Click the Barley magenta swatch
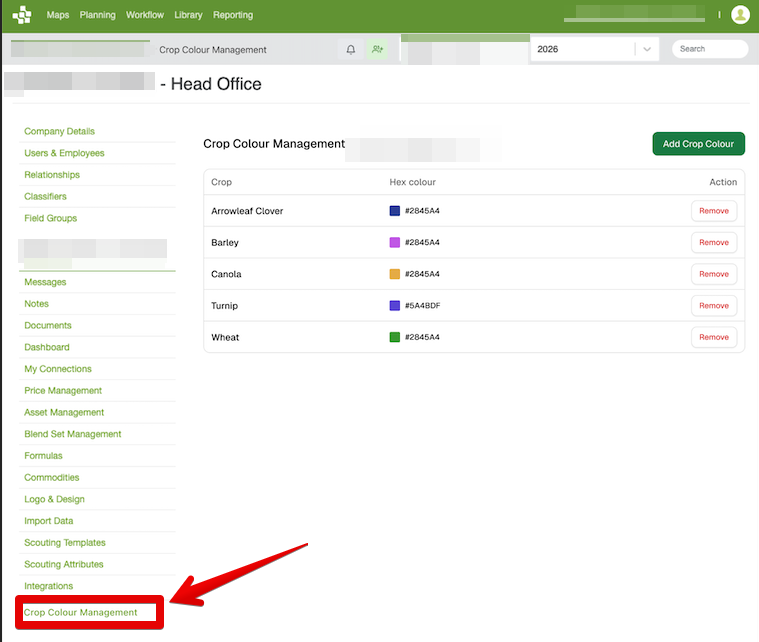This screenshot has width=759, height=642. click(x=395, y=242)
